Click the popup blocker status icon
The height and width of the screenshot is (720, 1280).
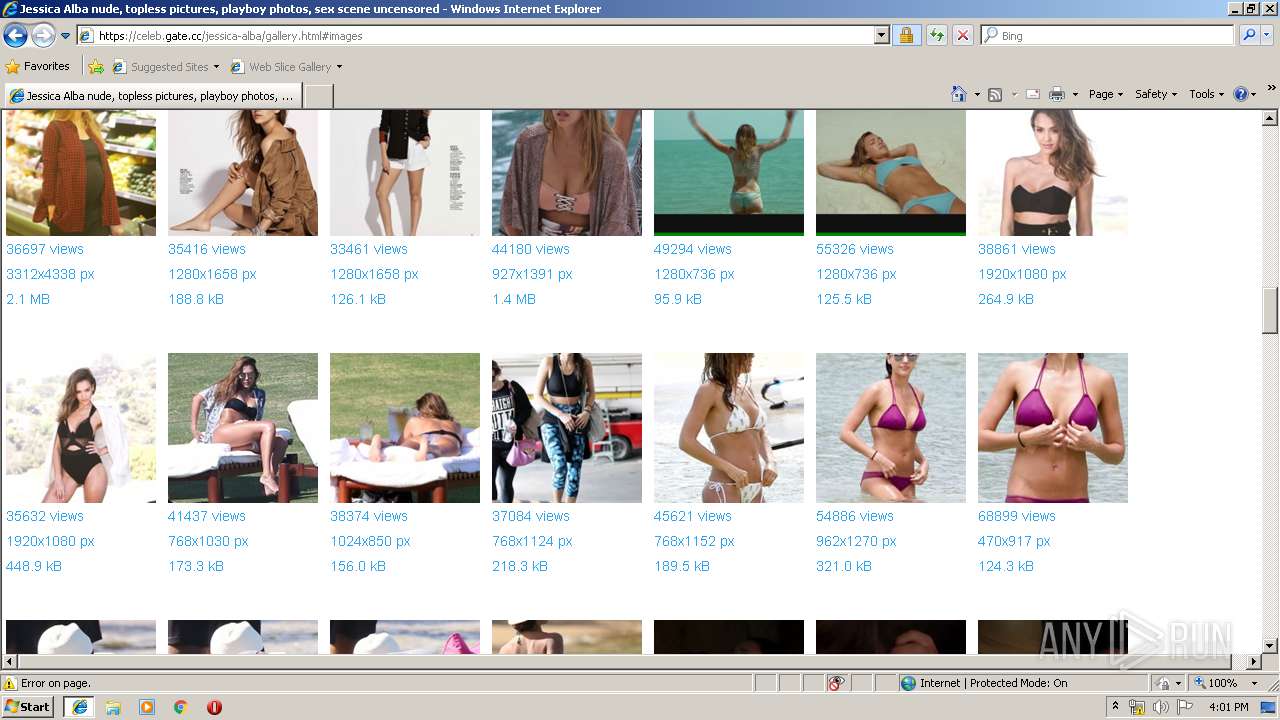pos(836,683)
